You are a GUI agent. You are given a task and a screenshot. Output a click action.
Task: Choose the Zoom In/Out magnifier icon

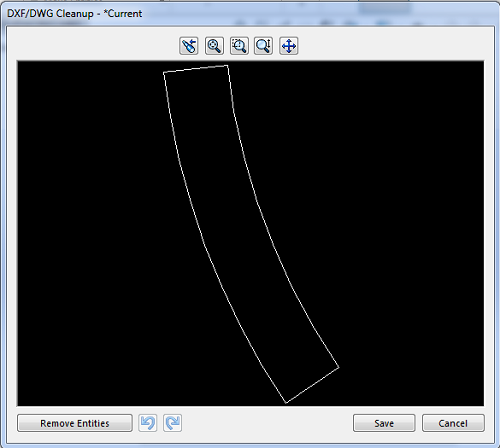coord(264,46)
